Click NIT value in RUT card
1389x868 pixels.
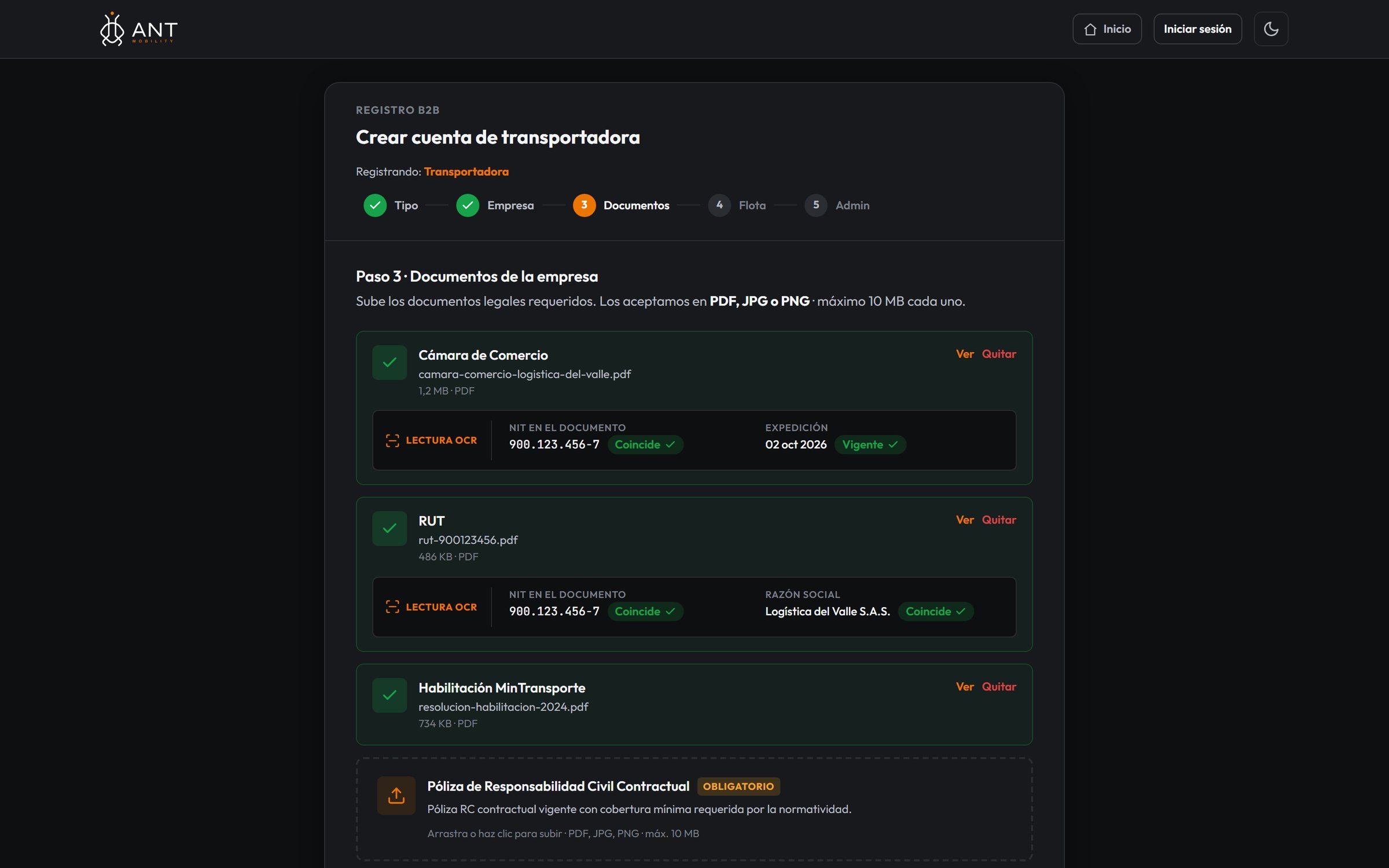(x=554, y=612)
